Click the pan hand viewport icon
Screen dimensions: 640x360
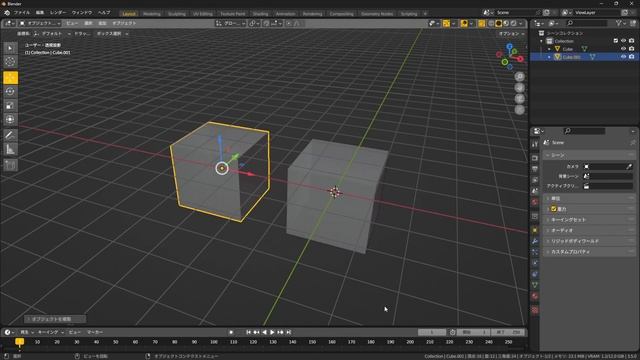point(519,87)
